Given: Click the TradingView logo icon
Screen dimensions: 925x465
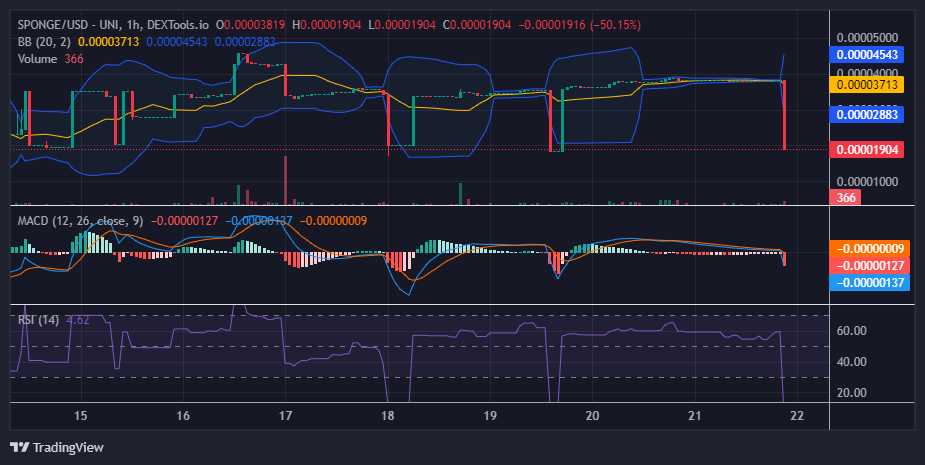Looking at the screenshot, I should point(19,447).
